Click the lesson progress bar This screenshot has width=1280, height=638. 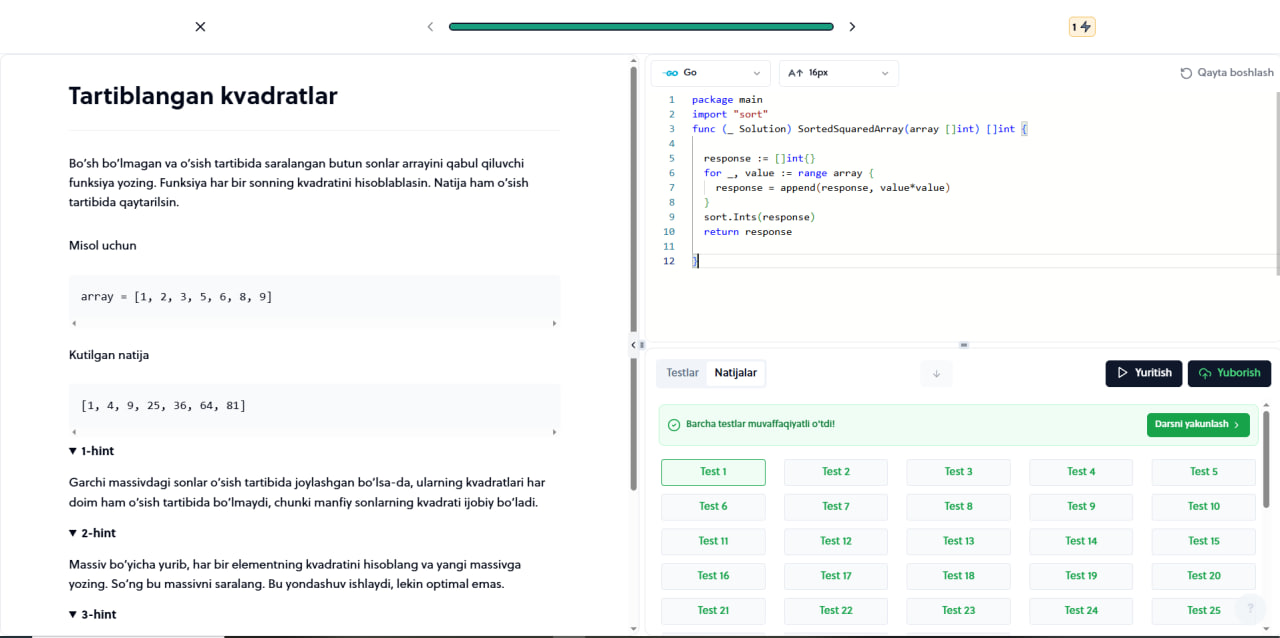[x=641, y=27]
